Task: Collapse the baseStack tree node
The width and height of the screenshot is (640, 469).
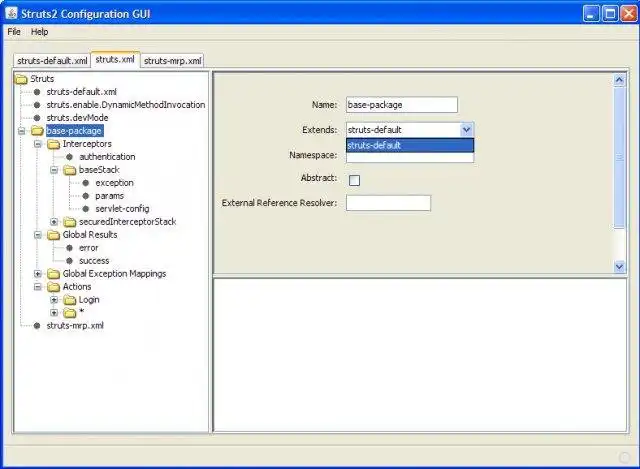Action: point(54,170)
